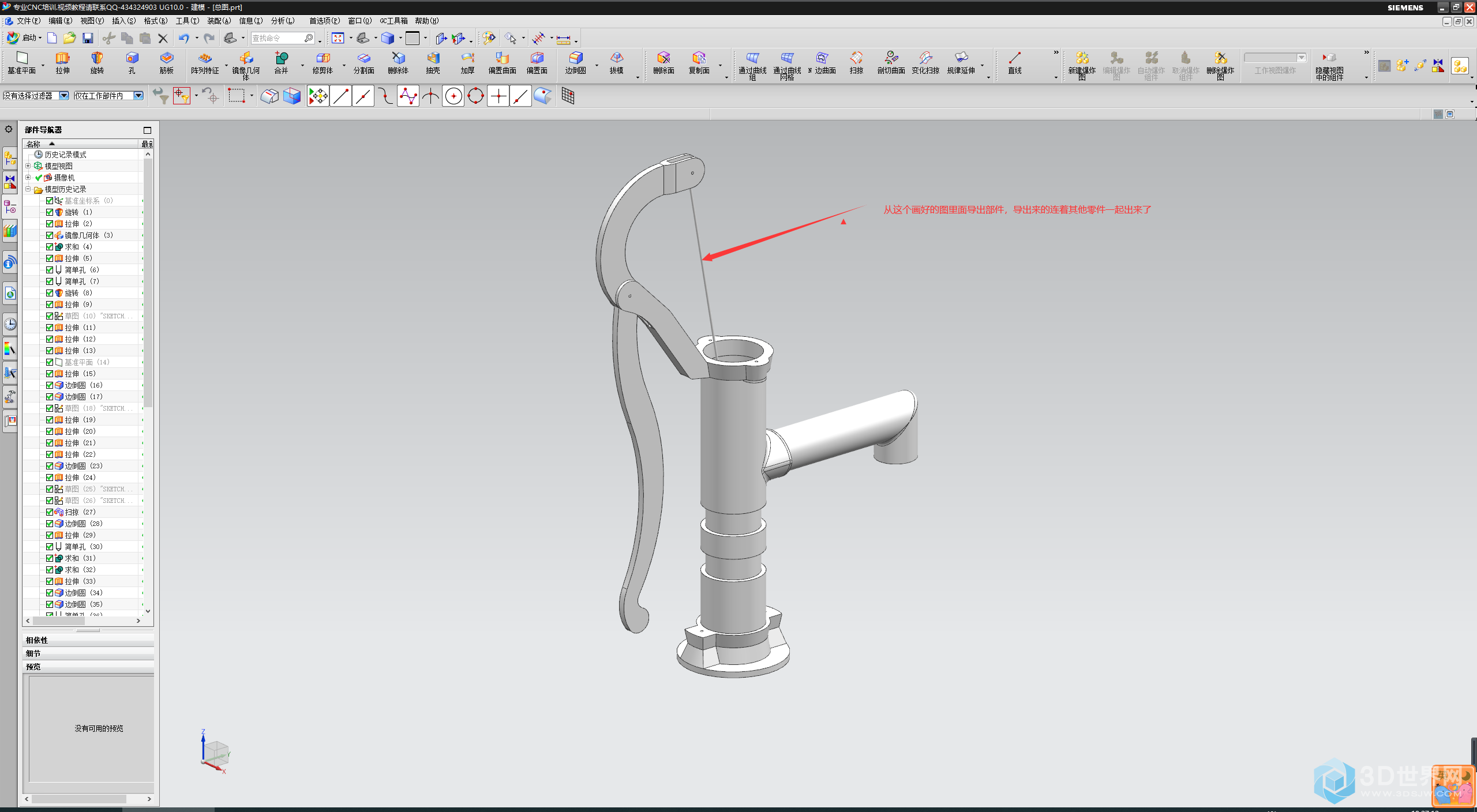Uncheck the 拉伸 (2) feature checkbox
Image resolution: width=1477 pixels, height=812 pixels.
[x=50, y=224]
